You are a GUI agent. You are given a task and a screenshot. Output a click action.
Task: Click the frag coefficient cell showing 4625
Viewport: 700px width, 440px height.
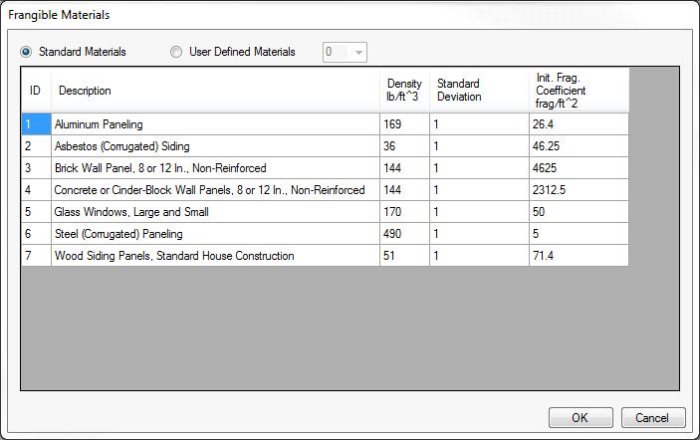(578, 168)
